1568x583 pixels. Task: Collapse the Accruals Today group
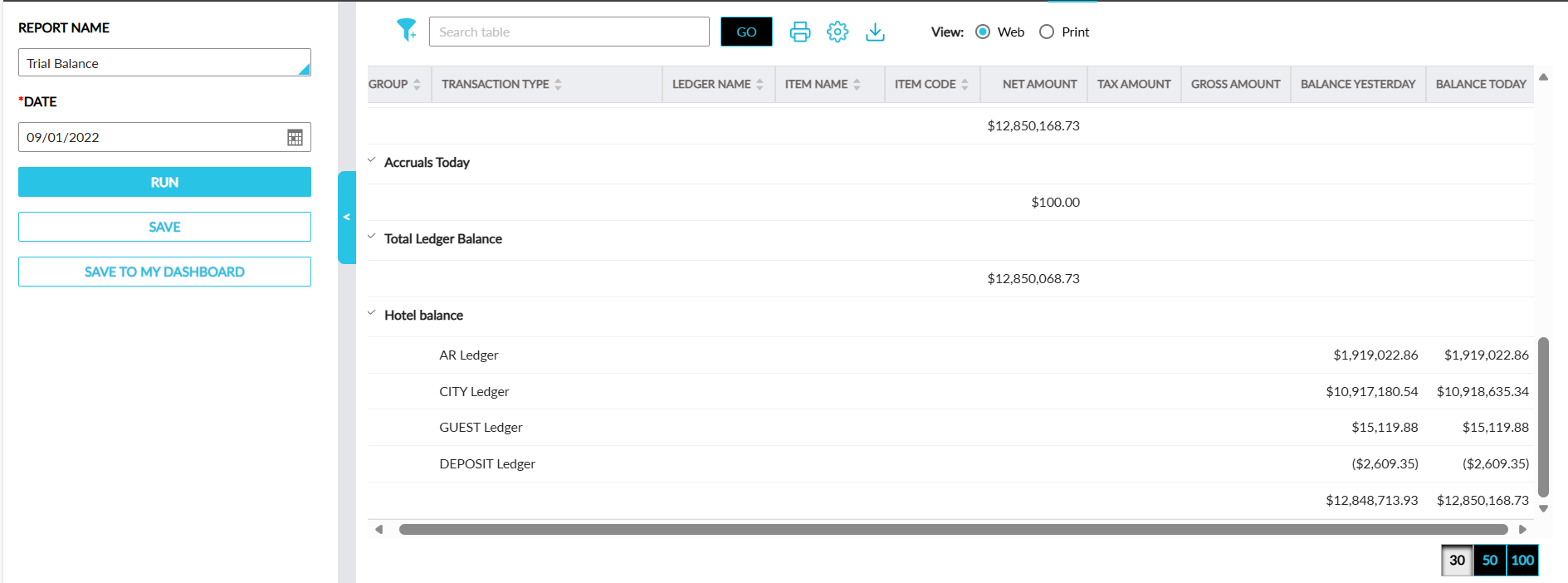point(372,160)
